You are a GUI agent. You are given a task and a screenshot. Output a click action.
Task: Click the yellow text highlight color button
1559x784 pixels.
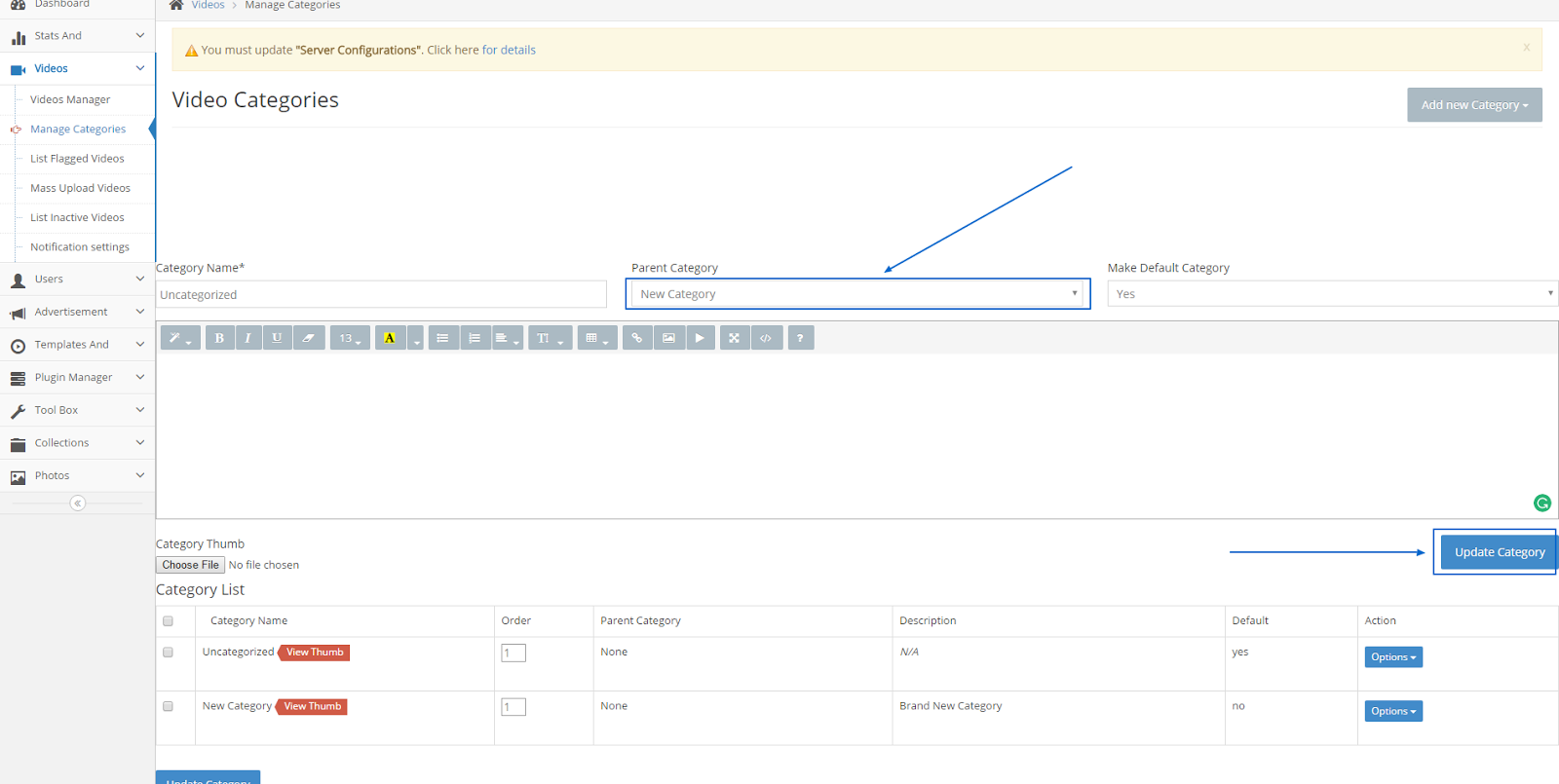[x=390, y=338]
